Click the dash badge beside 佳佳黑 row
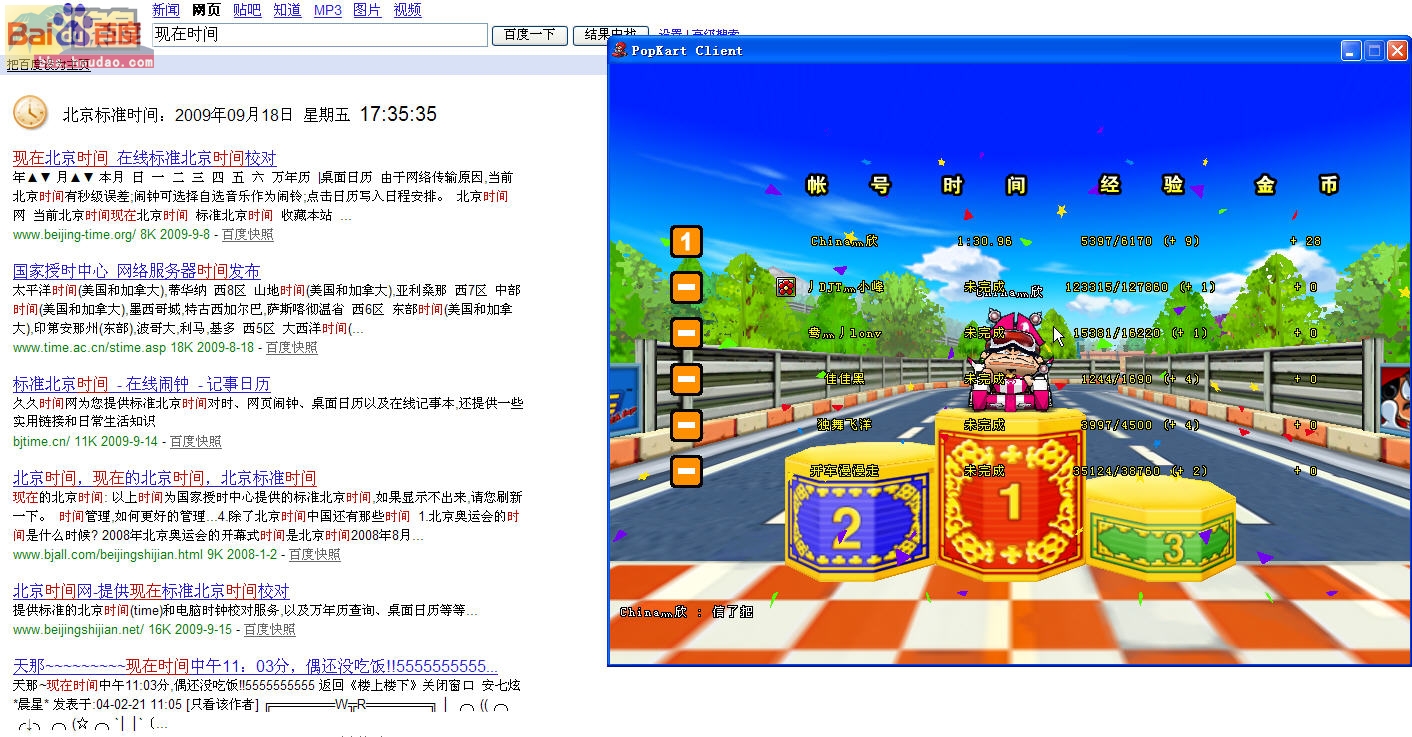The height and width of the screenshot is (737, 1412). tap(686, 379)
